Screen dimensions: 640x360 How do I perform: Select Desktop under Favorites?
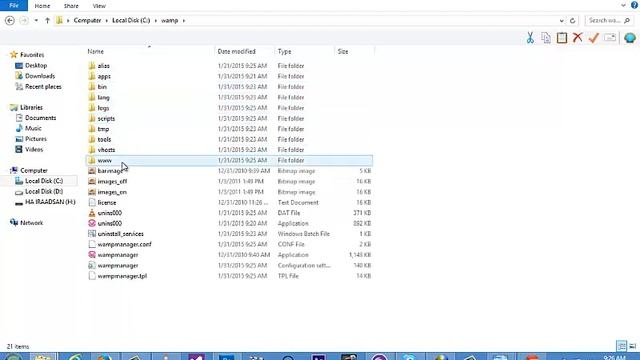click(36, 65)
